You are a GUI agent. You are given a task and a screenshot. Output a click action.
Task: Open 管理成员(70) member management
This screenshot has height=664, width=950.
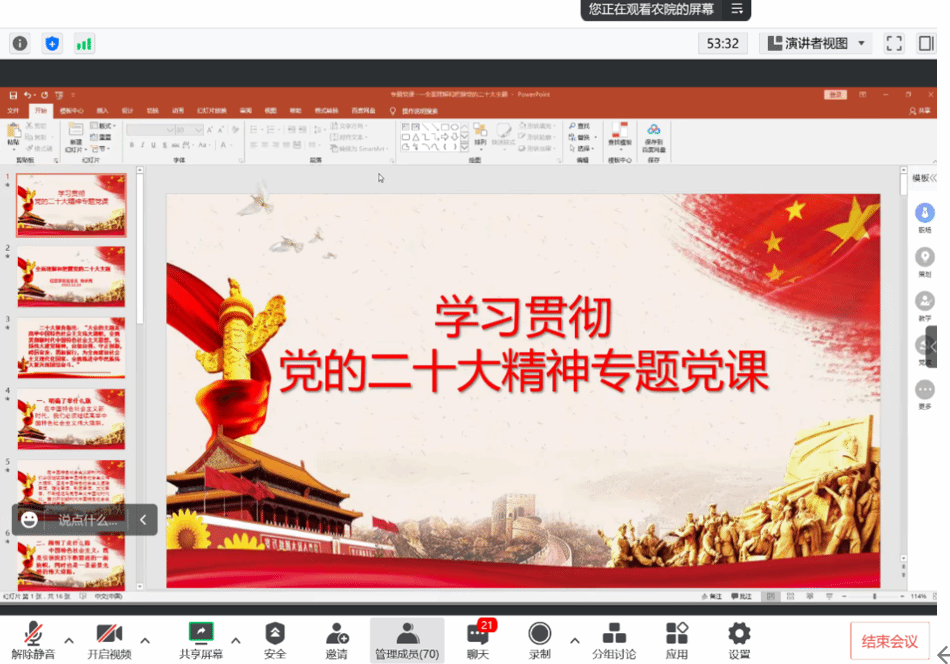406,640
